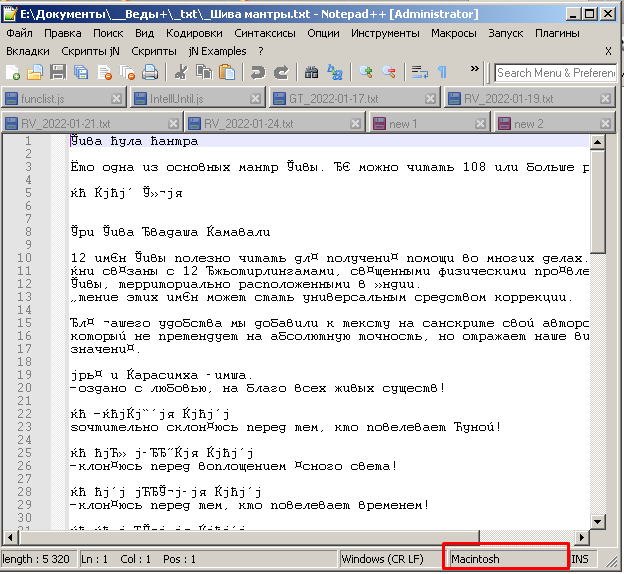Open the Макросы menu
Viewport: 624px width, 574px height.
(454, 33)
